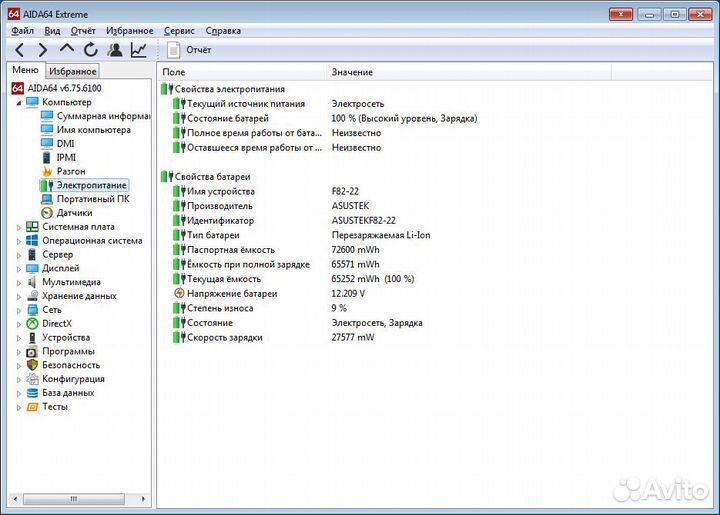This screenshot has width=720, height=515.
Task: Click the Back navigation arrow
Action: [x=19, y=50]
